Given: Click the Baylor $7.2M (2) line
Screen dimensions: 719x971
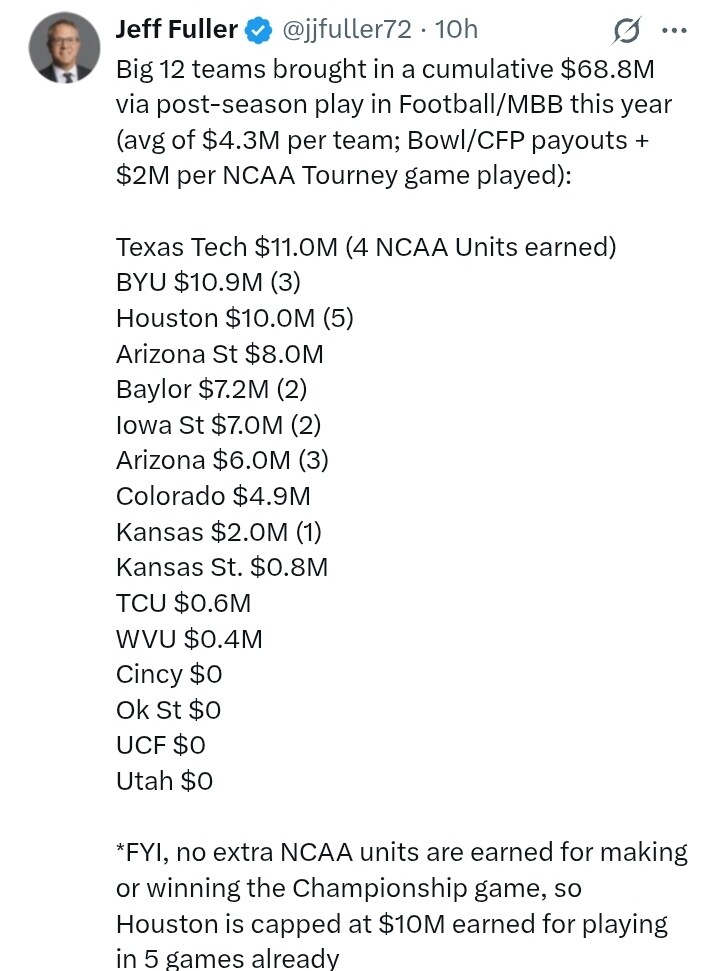Looking at the screenshot, I should tap(211, 390).
